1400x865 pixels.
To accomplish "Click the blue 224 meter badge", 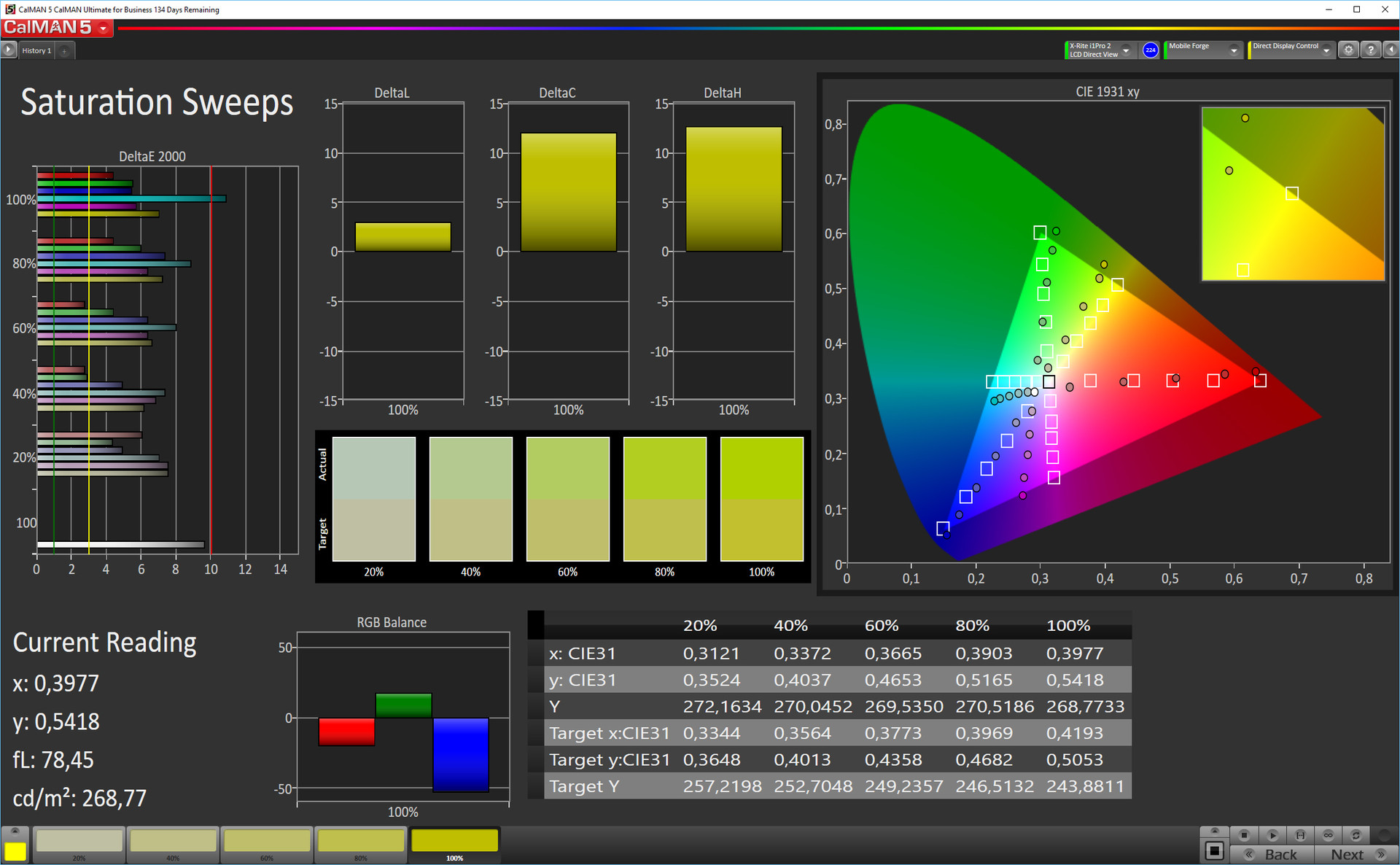I will [1150, 50].
